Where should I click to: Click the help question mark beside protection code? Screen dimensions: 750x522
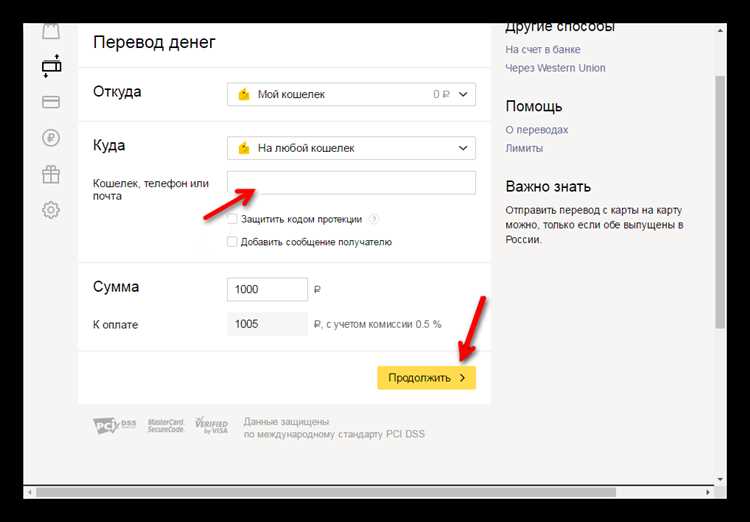point(373,219)
